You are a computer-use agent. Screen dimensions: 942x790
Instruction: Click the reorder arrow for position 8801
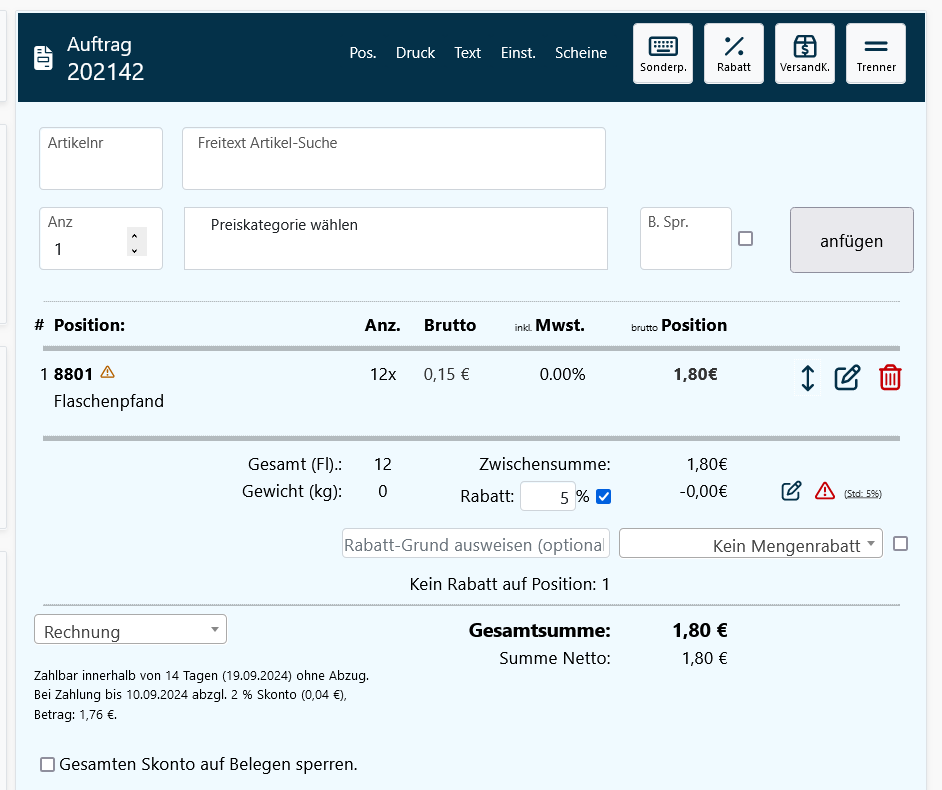808,378
